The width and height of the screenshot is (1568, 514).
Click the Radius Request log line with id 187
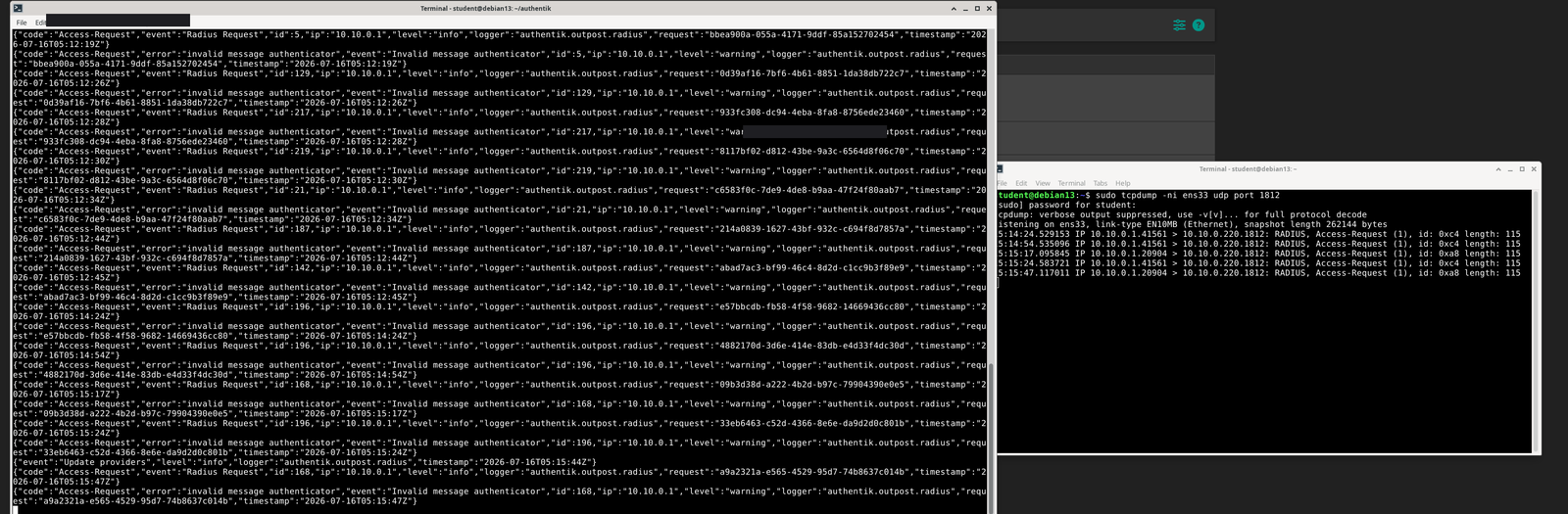point(499,234)
